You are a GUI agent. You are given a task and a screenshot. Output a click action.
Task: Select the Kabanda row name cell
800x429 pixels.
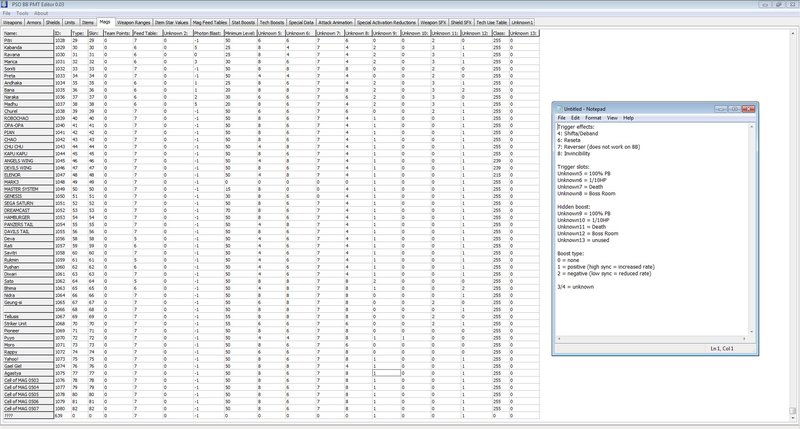[x=28, y=47]
